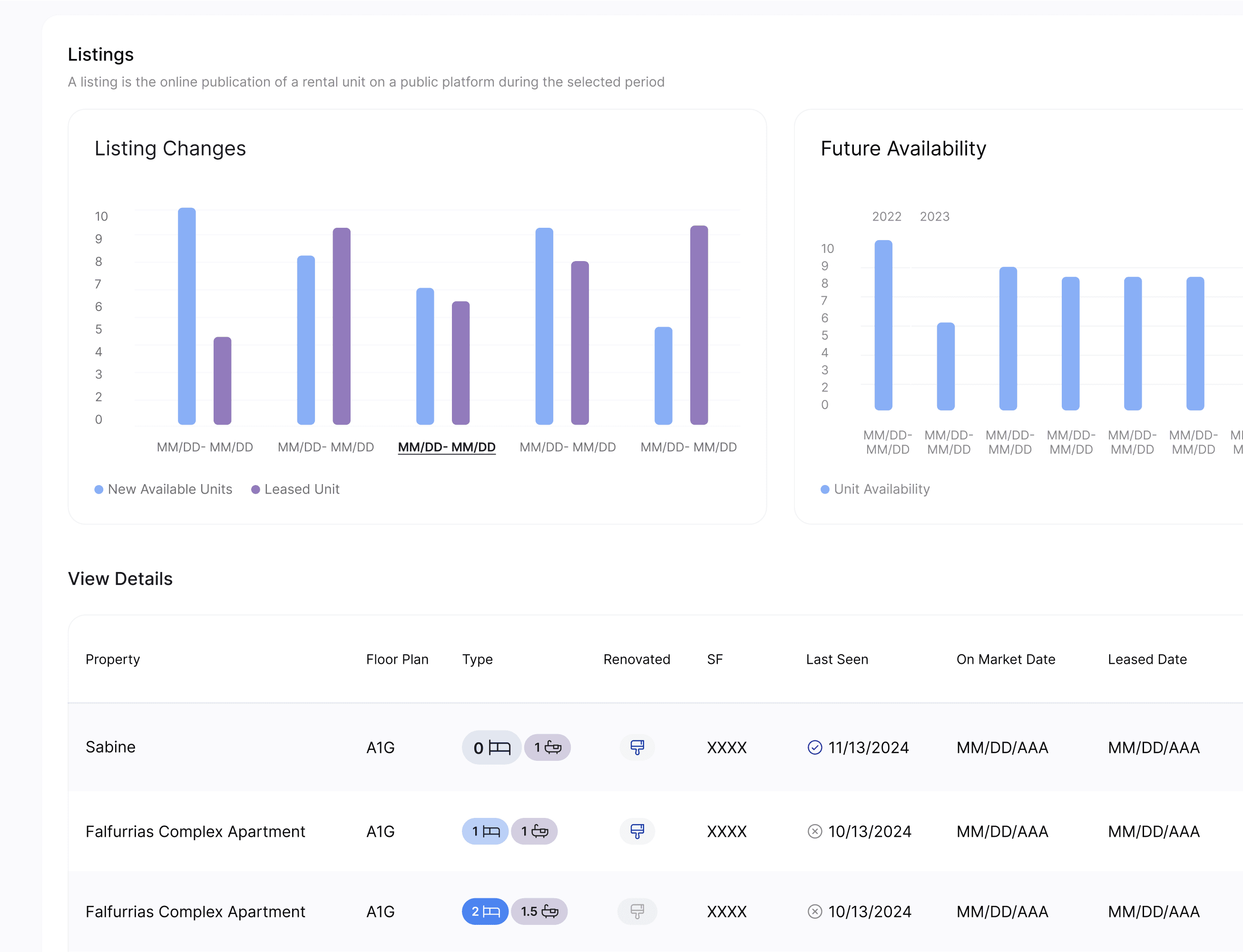Click the 2 bedroom blue badge
The width and height of the screenshot is (1243, 952).
pyautogui.click(x=485, y=911)
